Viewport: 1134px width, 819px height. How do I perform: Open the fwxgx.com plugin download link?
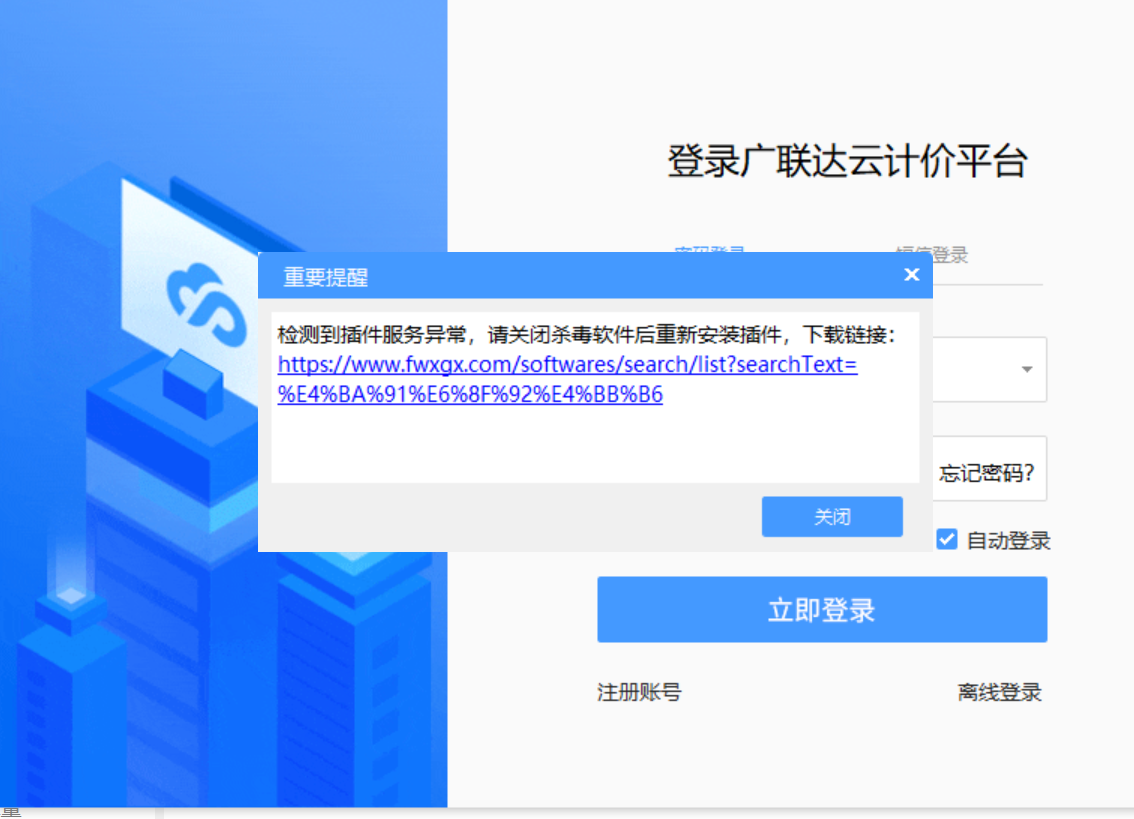coord(567,379)
